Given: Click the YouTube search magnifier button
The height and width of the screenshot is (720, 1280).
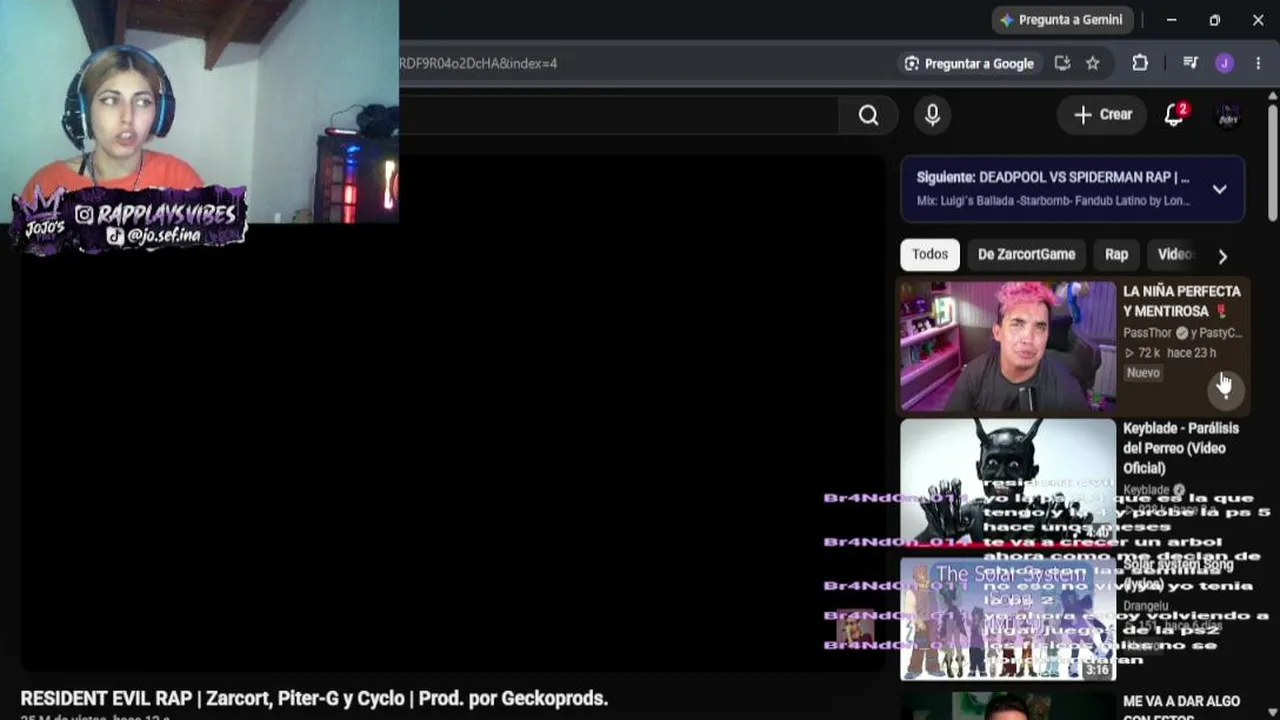Looking at the screenshot, I should (x=868, y=115).
